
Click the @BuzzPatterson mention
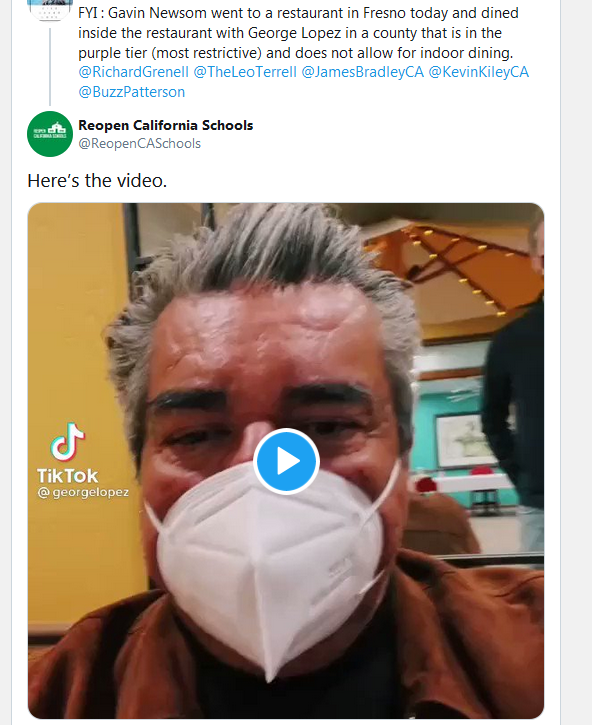click(x=132, y=92)
